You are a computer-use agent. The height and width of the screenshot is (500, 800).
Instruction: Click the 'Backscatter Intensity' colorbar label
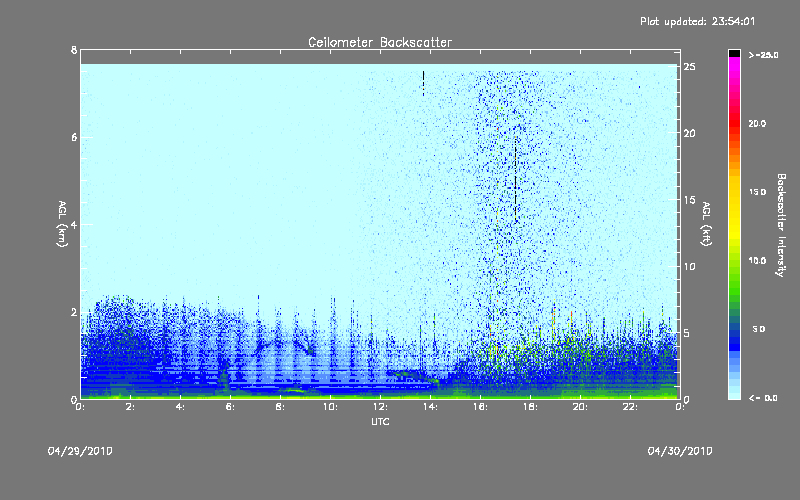(781, 225)
